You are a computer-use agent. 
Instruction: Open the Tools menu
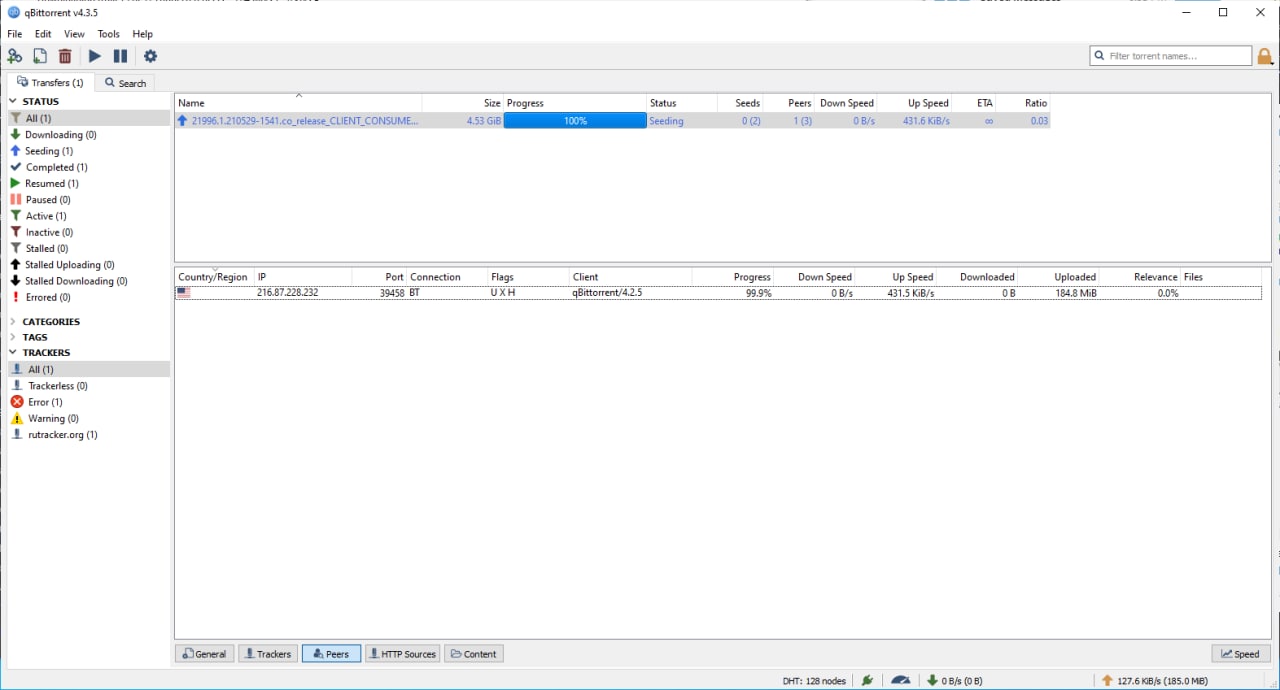pyautogui.click(x=108, y=34)
